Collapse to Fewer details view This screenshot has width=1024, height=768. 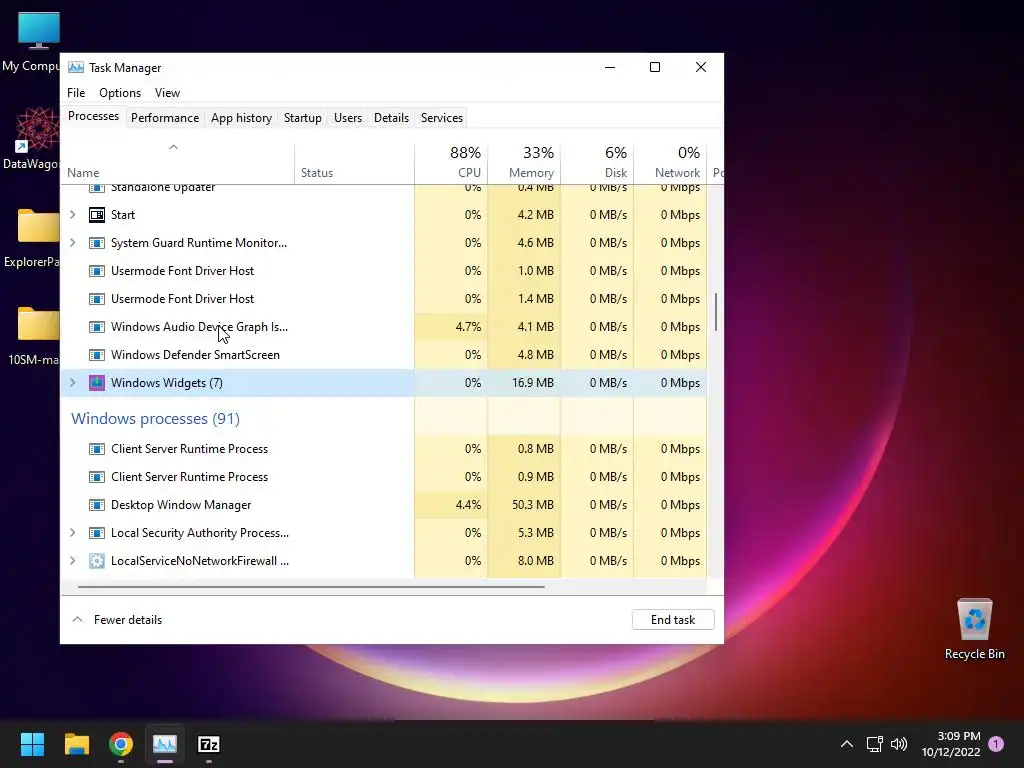click(x=117, y=620)
